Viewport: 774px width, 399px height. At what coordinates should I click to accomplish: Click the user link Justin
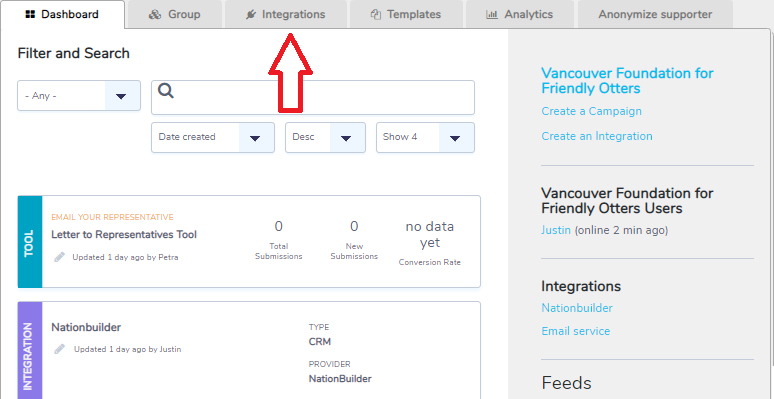(x=556, y=230)
